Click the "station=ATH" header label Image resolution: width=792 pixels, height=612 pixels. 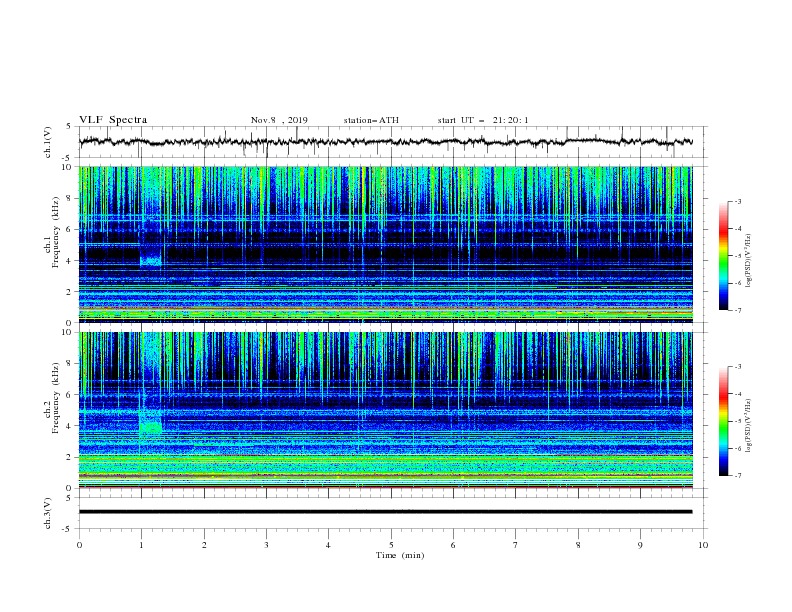pyautogui.click(x=371, y=120)
